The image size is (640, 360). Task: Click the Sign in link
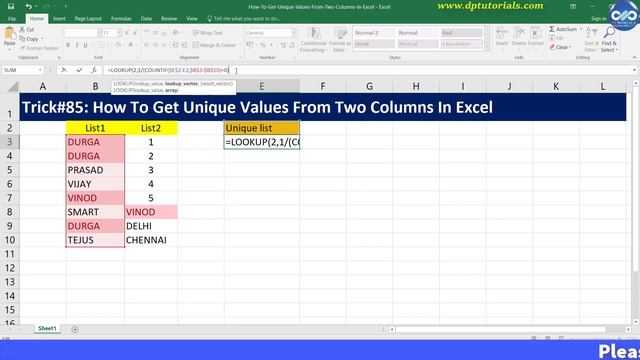(598, 18)
